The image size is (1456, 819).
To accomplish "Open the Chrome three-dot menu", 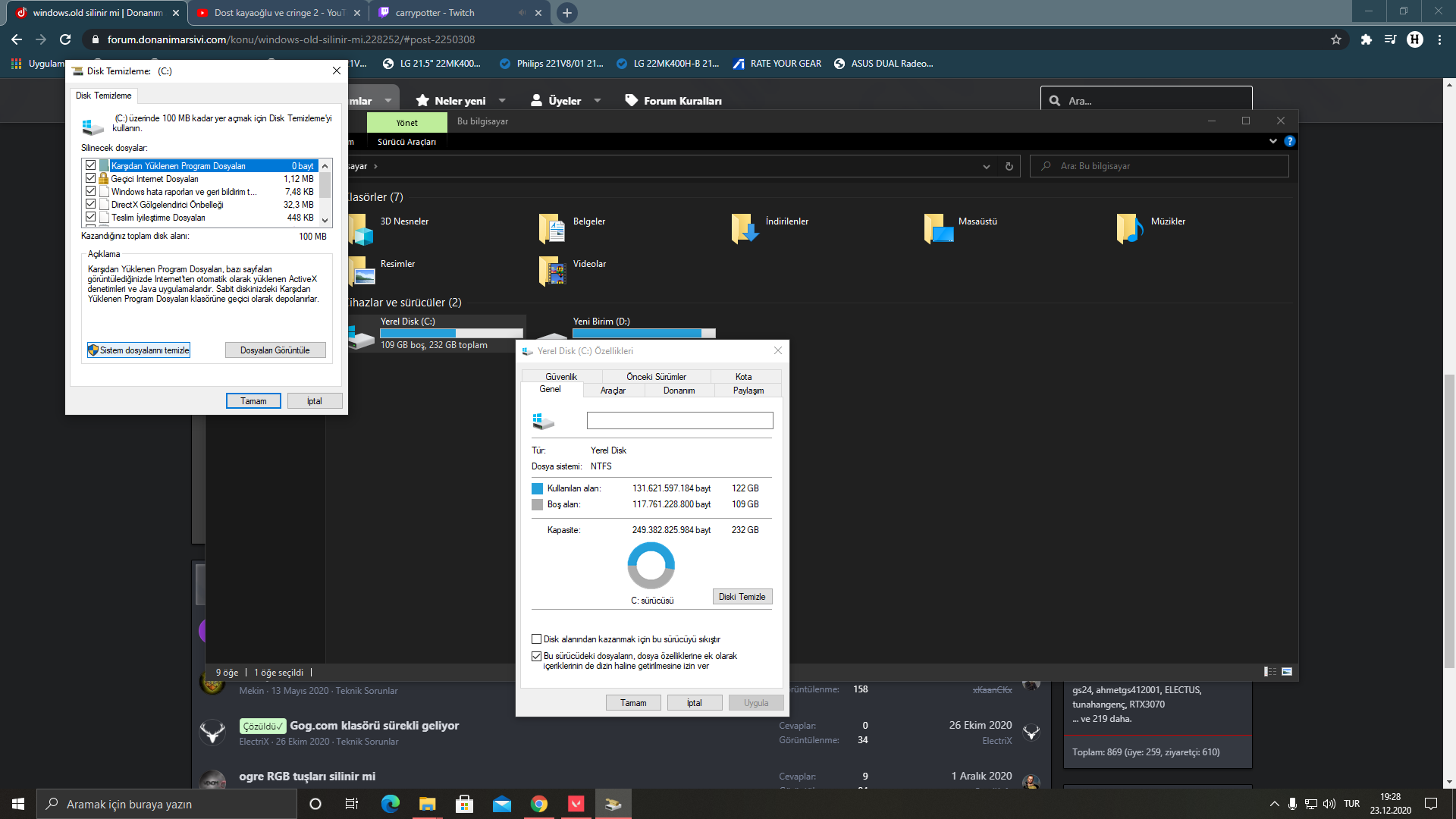I will click(1439, 39).
